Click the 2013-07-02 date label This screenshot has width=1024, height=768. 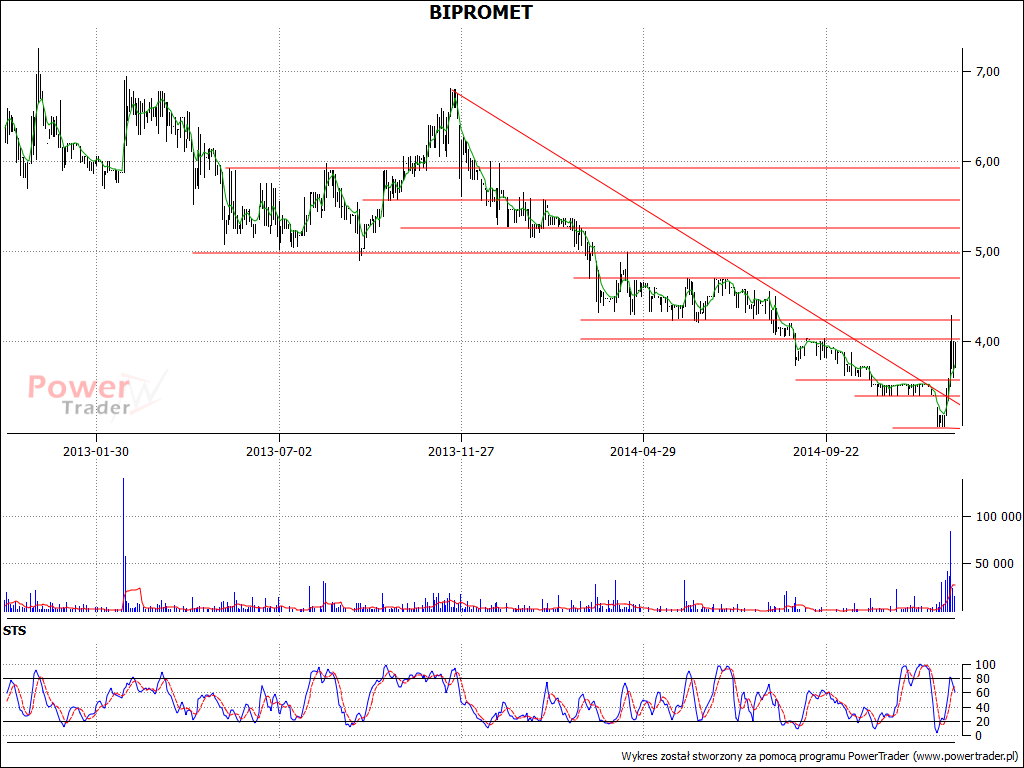pos(279,451)
